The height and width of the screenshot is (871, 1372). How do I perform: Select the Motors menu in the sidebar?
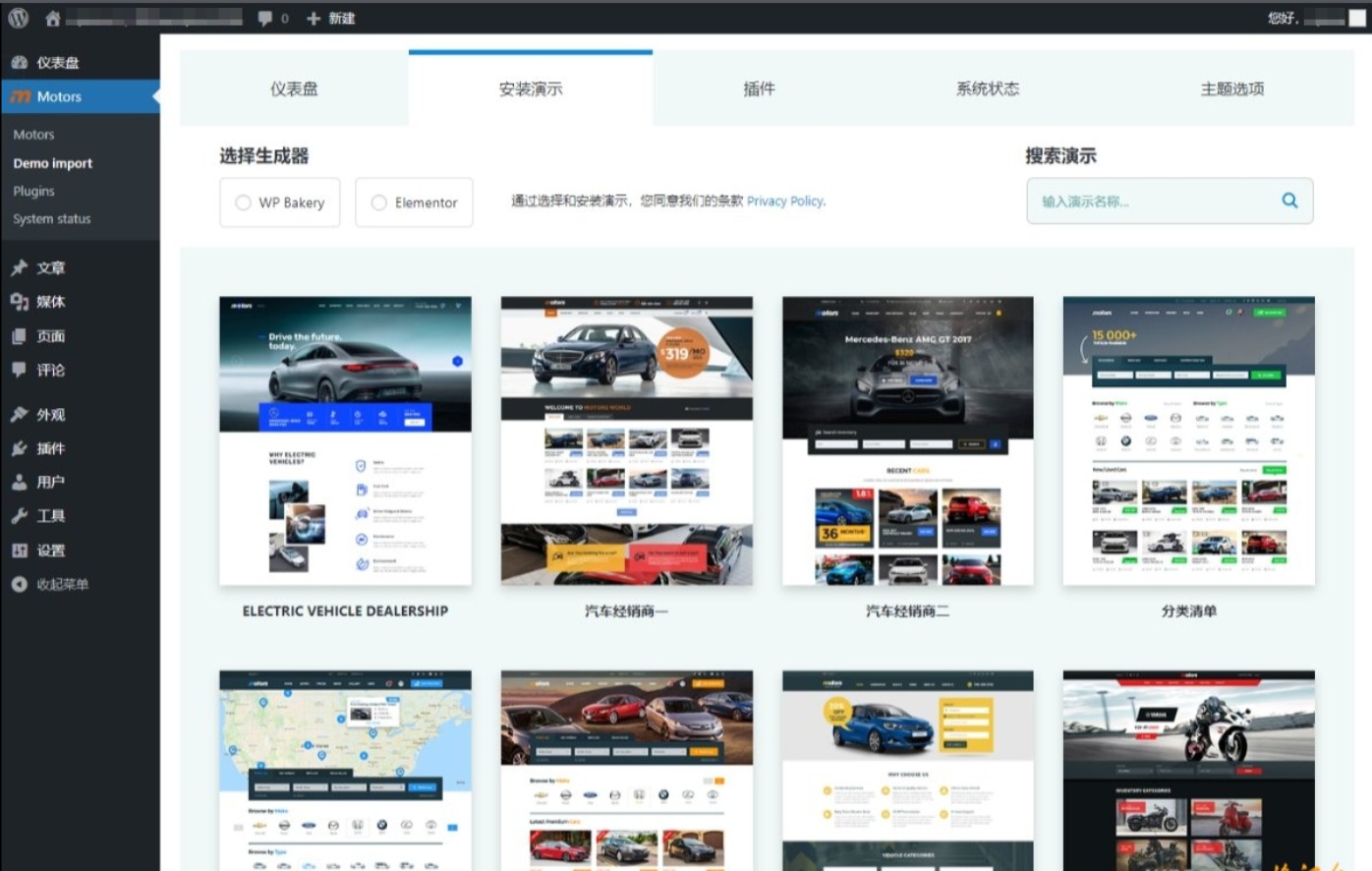pos(80,96)
